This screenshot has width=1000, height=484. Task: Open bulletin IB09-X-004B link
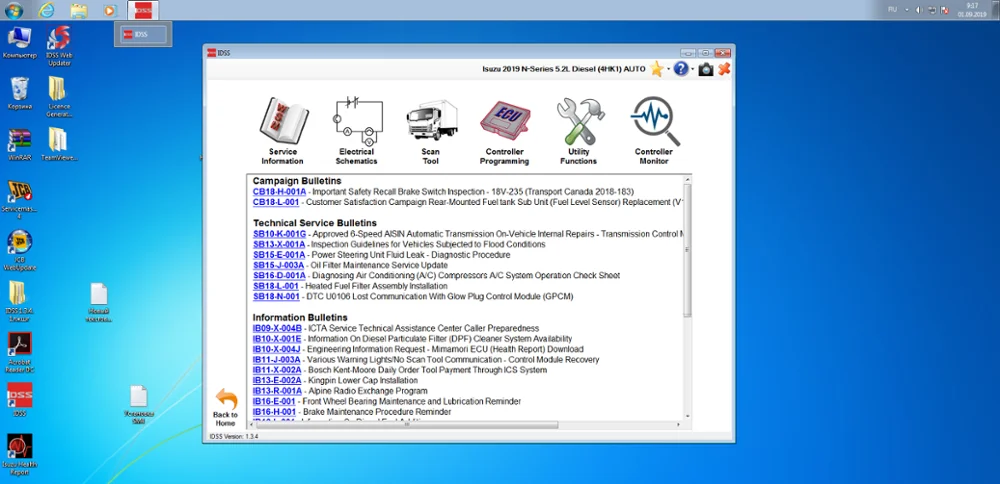pyautogui.click(x=277, y=328)
